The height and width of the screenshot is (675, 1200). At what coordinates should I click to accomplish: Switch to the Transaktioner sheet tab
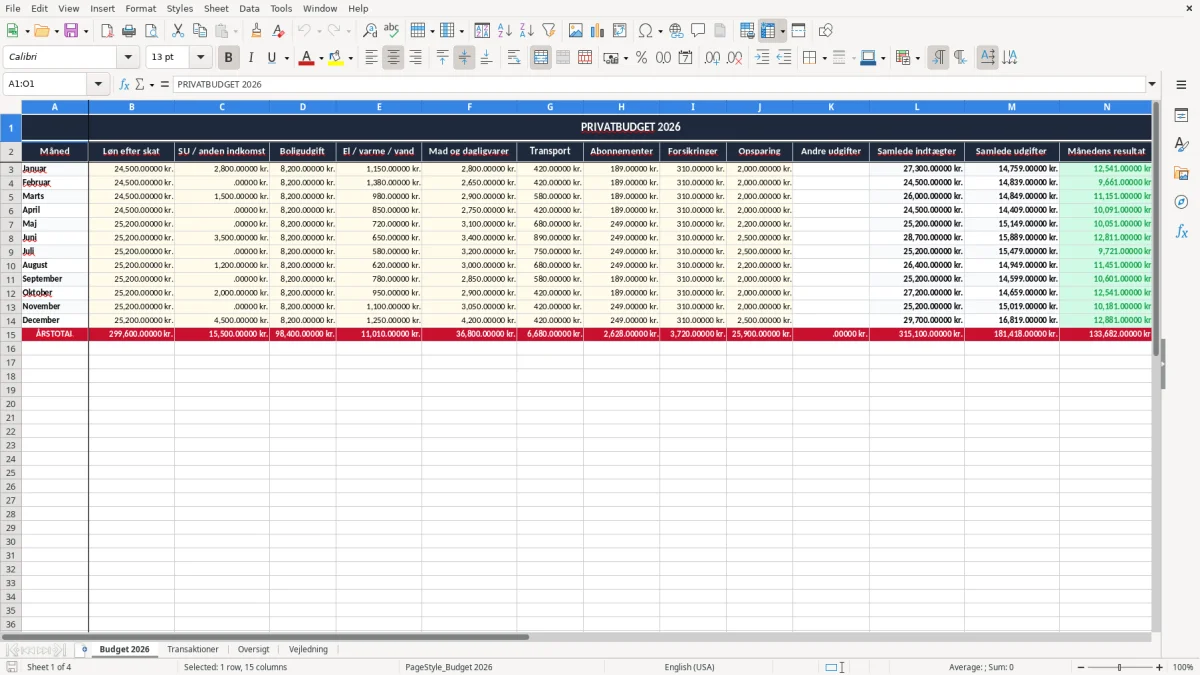193,649
